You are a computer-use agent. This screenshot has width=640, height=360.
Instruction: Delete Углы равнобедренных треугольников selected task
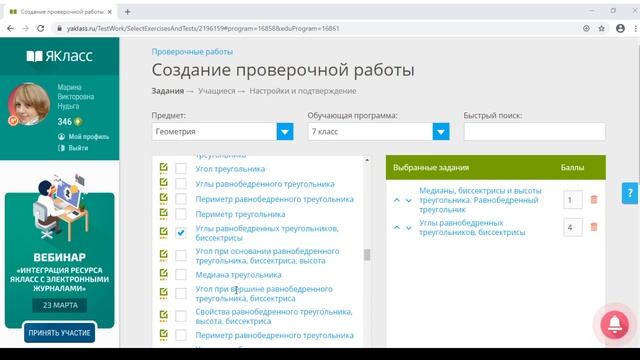click(594, 227)
